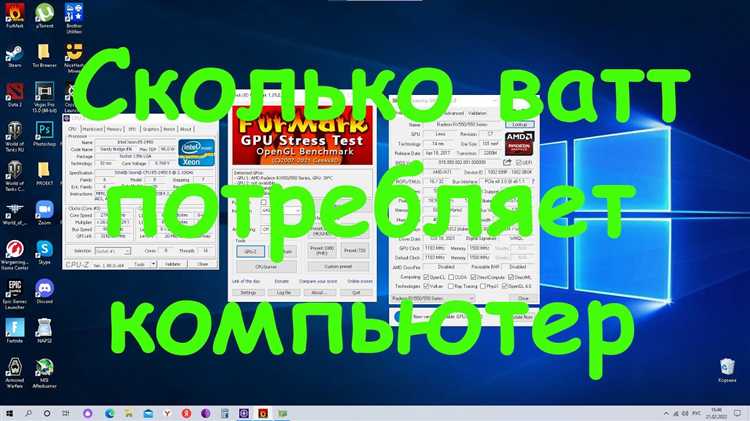Viewport: 750px width, 421px height.
Task: Click the Preset 720 button in FurMark
Action: [354, 250]
